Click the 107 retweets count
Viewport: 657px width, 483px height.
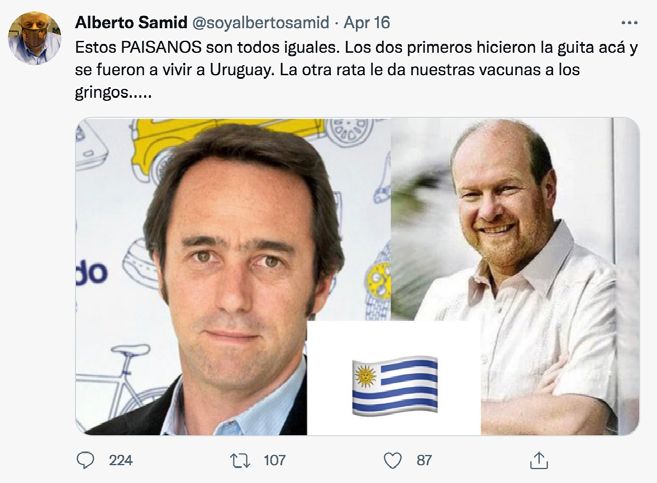pos(274,460)
